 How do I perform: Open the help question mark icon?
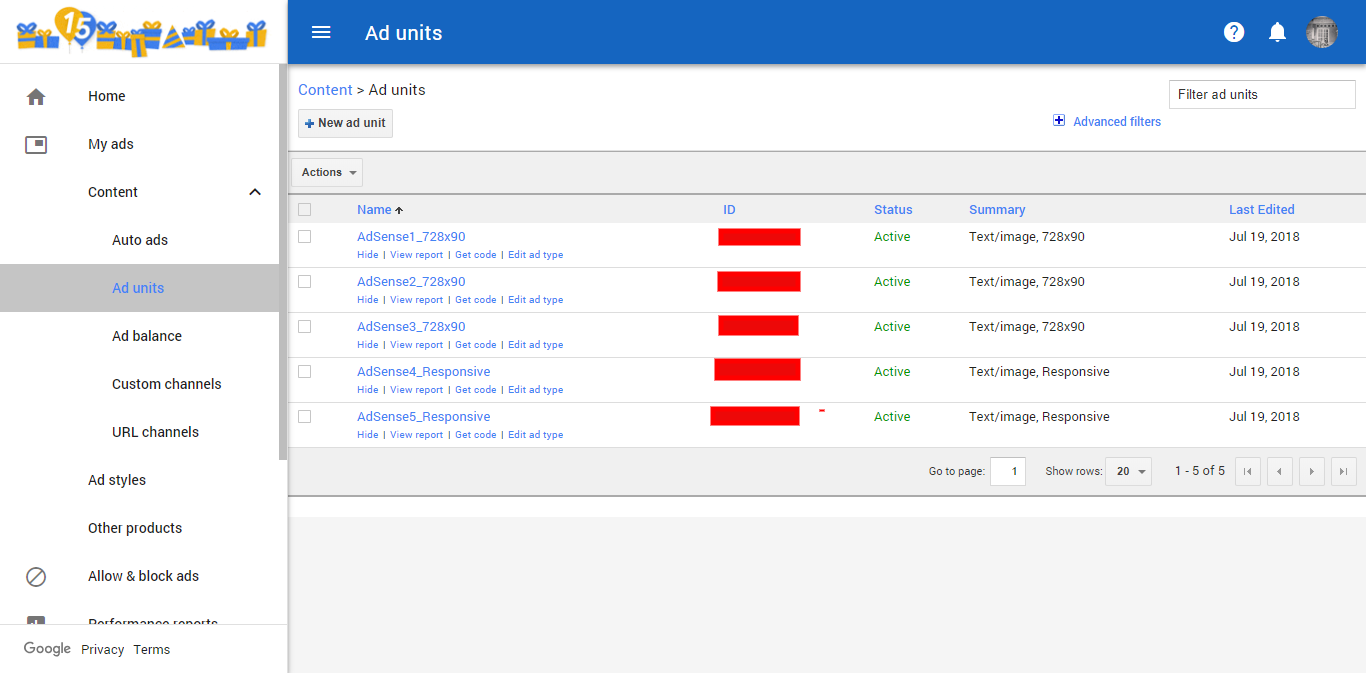[1234, 32]
